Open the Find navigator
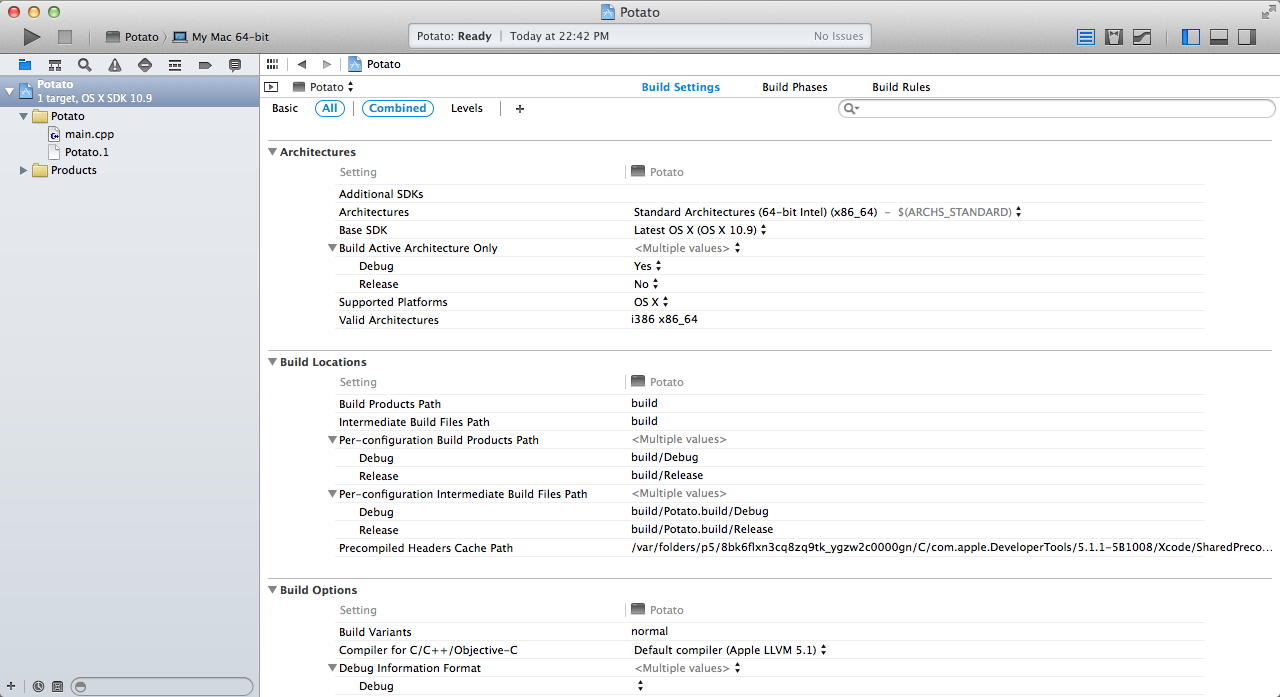 click(85, 65)
